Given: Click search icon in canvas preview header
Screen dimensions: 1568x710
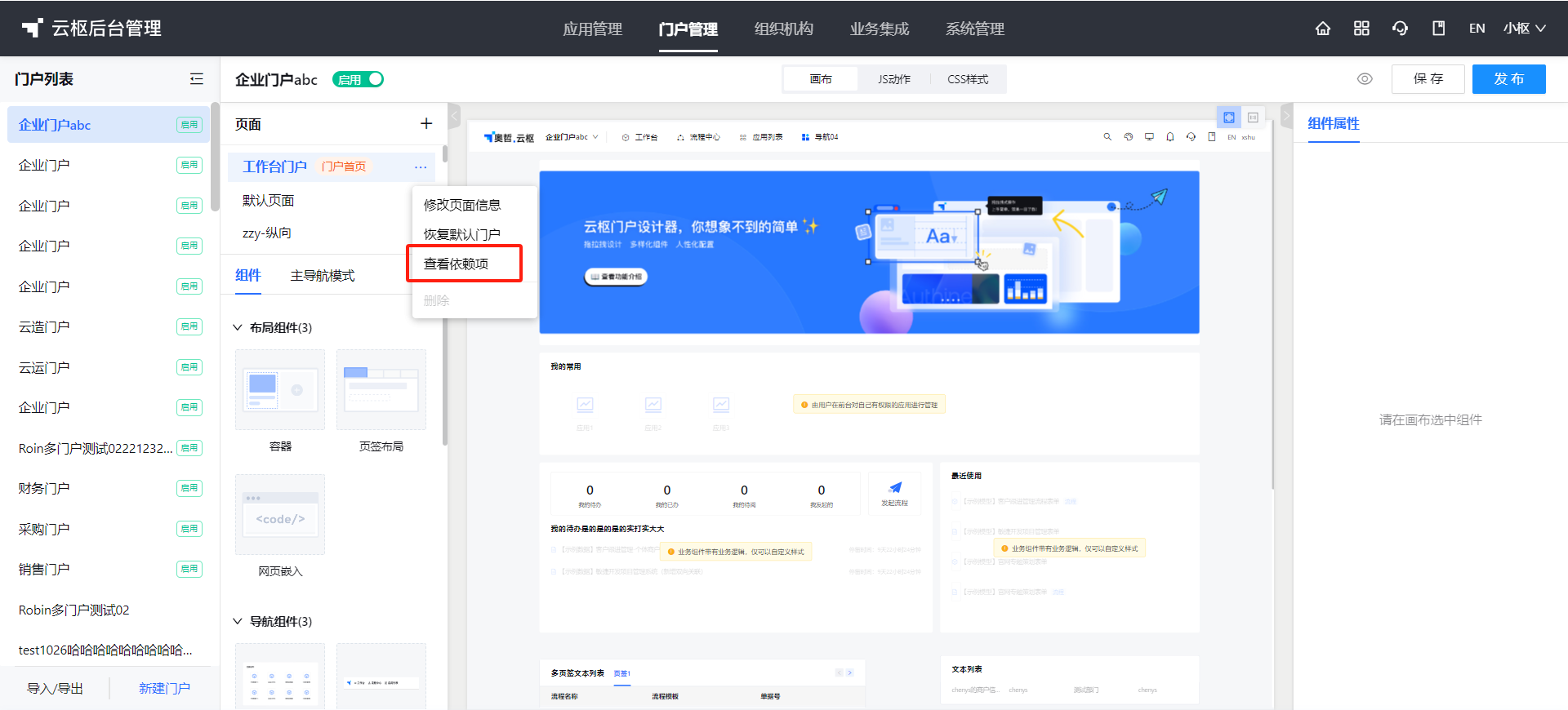Looking at the screenshot, I should click(1107, 137).
